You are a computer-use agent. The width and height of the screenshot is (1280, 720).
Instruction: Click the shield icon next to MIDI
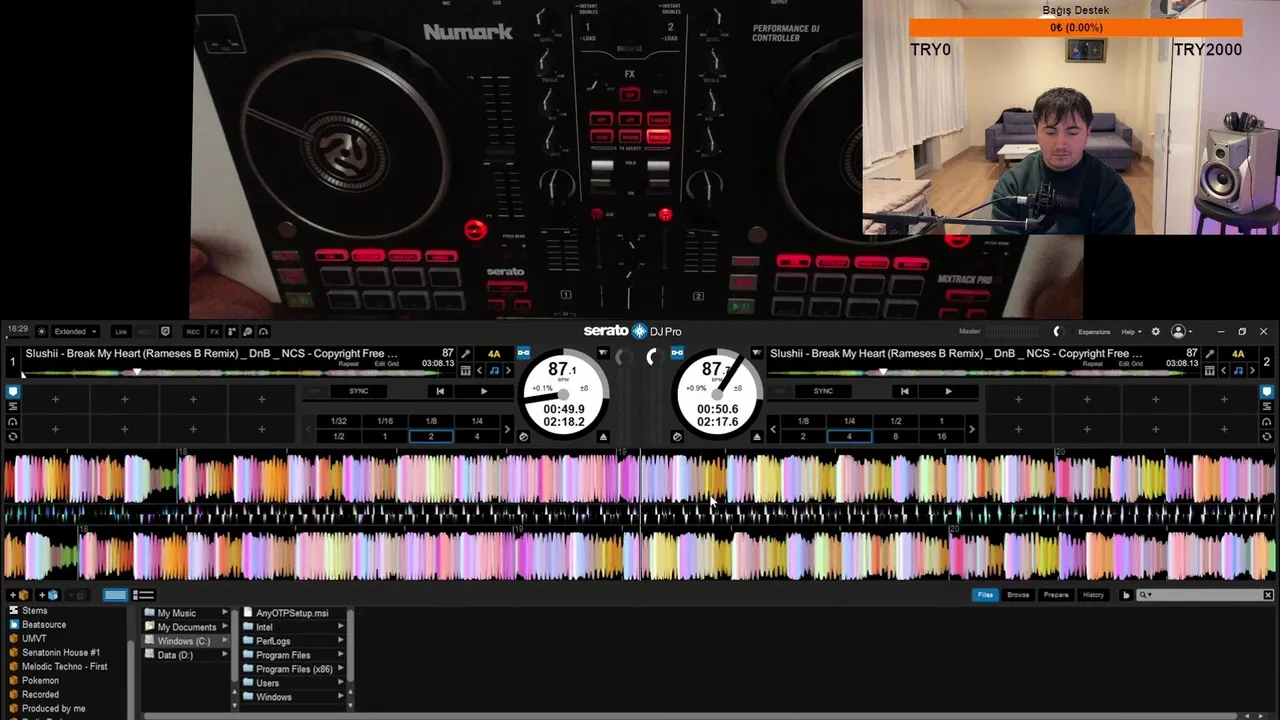coord(165,331)
